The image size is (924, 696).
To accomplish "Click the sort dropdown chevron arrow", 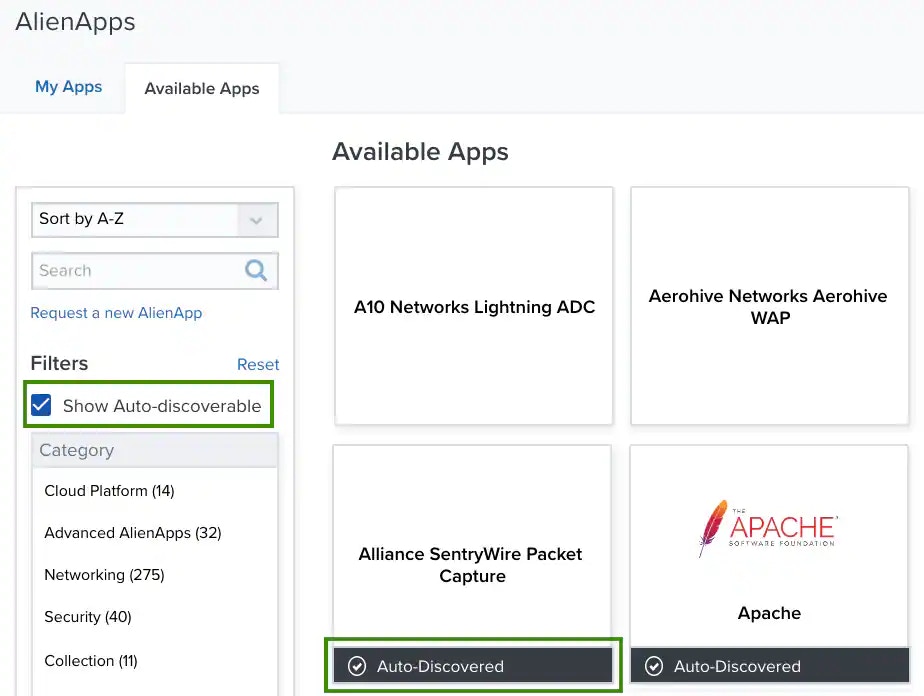I will (x=256, y=220).
